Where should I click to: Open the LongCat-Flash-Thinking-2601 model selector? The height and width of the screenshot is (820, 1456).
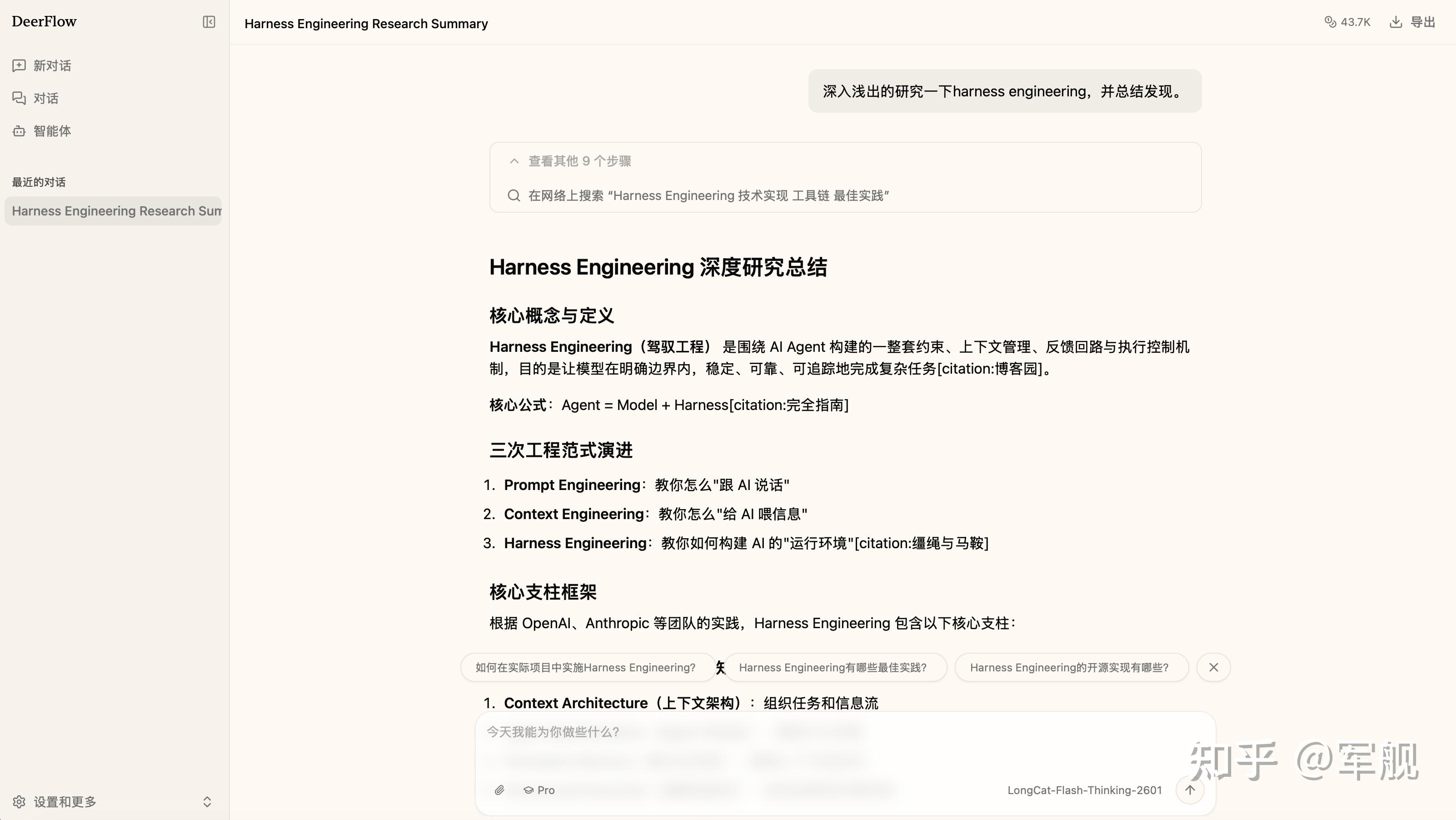tap(1085, 790)
